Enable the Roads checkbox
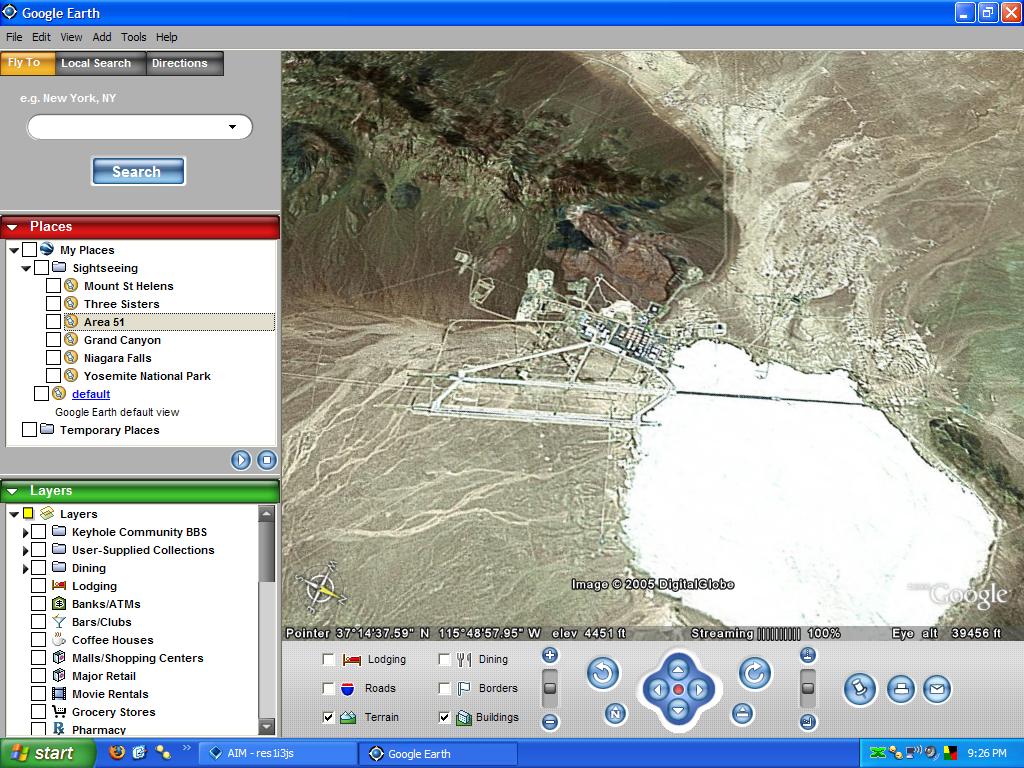Image resolution: width=1024 pixels, height=768 pixels. tap(328, 688)
